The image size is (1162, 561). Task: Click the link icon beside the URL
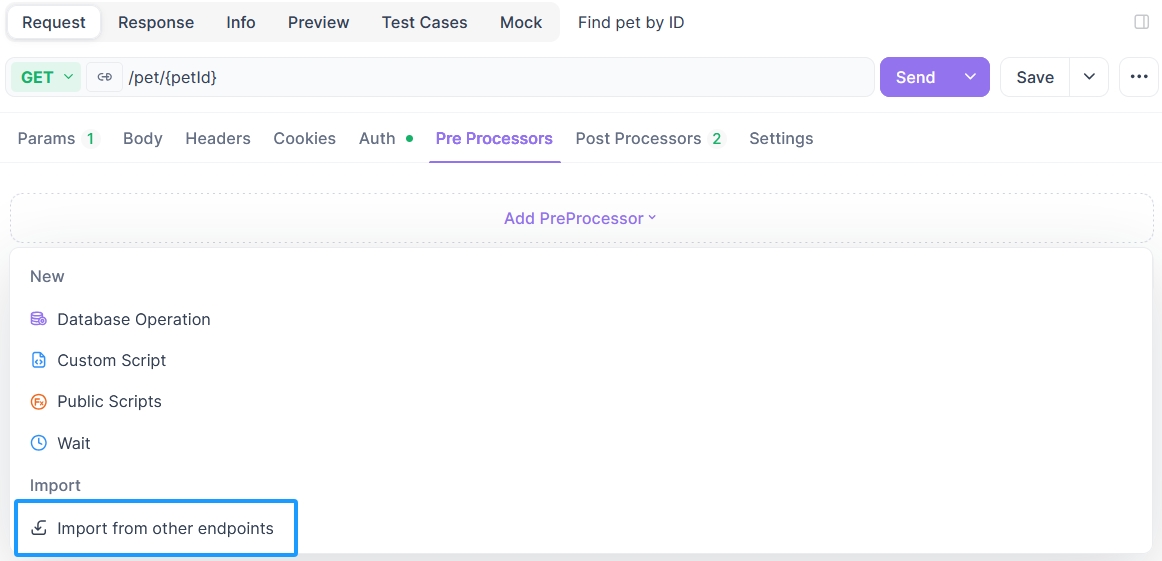coord(104,77)
